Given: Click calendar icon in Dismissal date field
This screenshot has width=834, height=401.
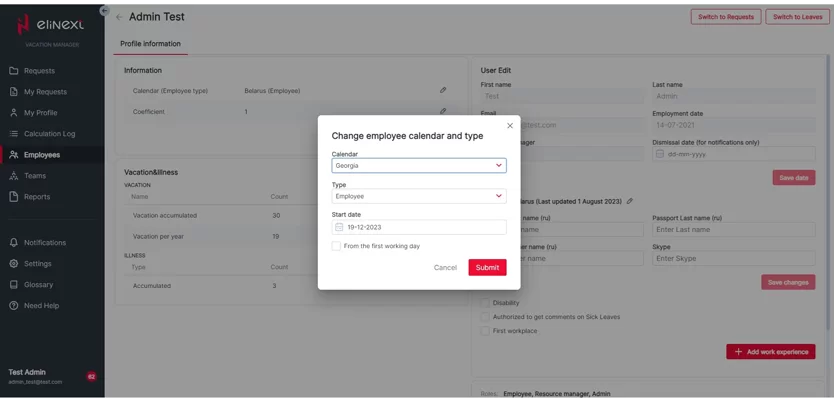Looking at the screenshot, I should click(660, 154).
